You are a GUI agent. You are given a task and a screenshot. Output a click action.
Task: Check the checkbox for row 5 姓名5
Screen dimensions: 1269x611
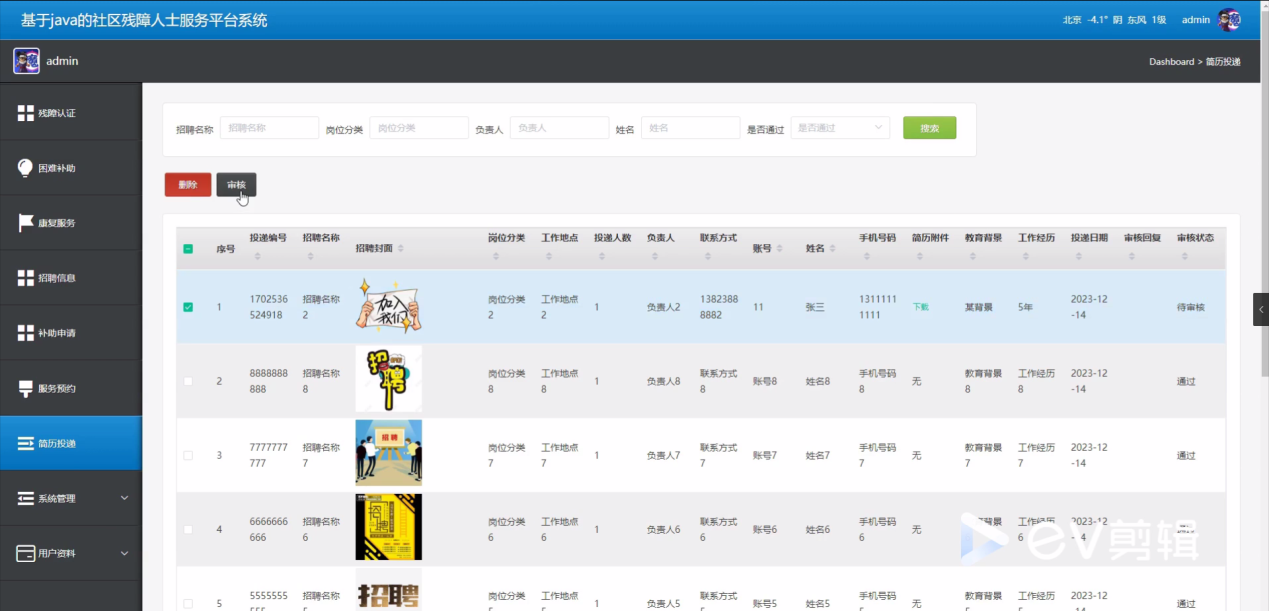pyautogui.click(x=188, y=603)
